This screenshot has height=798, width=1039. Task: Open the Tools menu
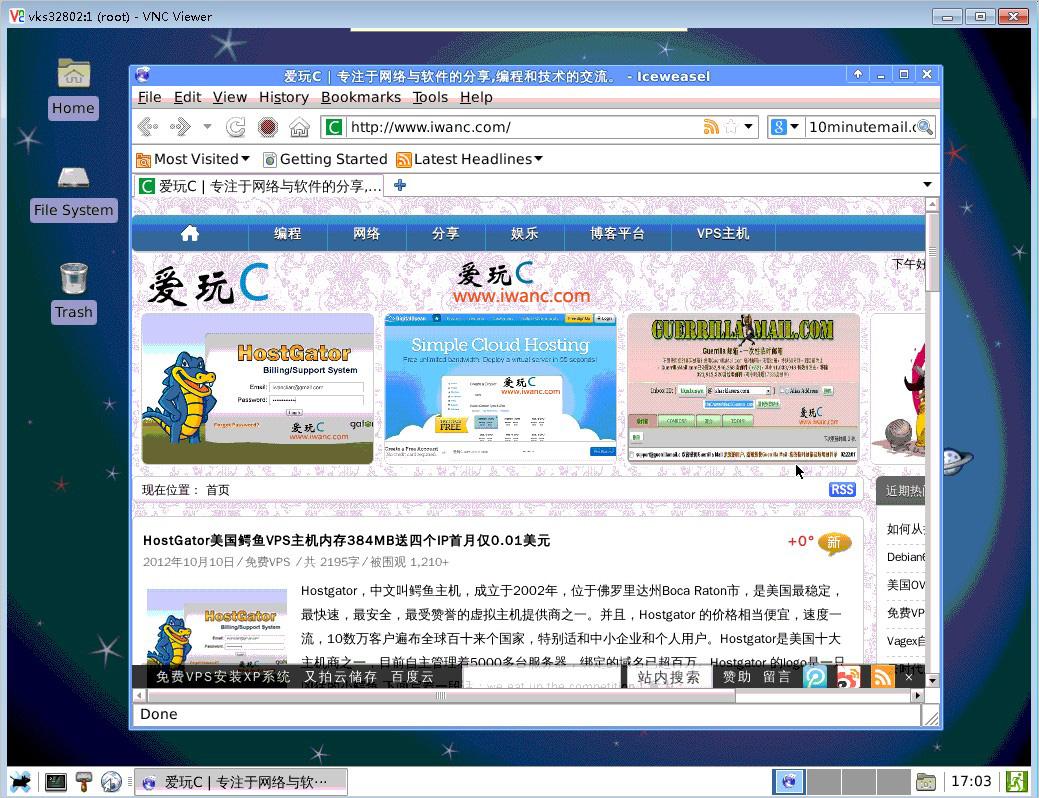[430, 97]
